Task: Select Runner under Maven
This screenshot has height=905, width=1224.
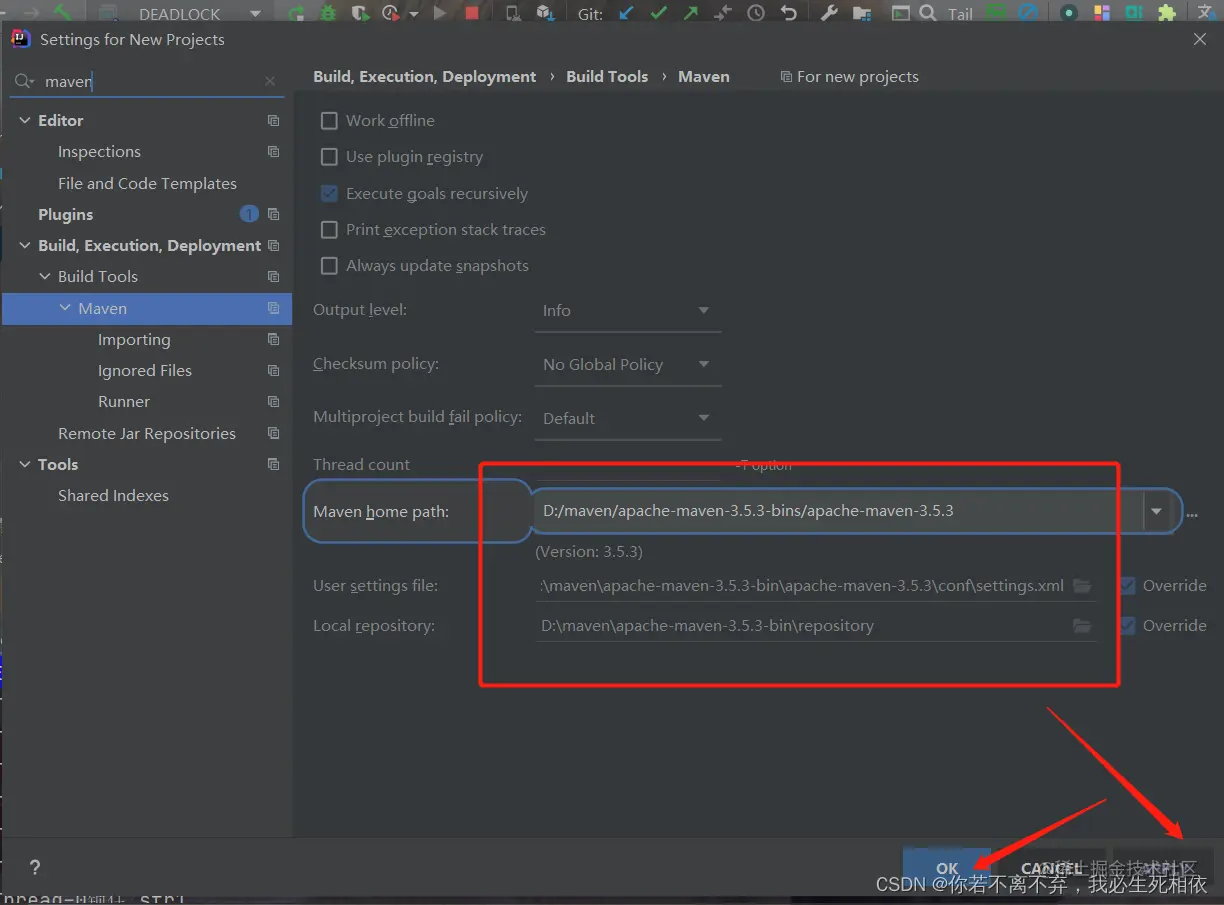Action: coord(124,402)
